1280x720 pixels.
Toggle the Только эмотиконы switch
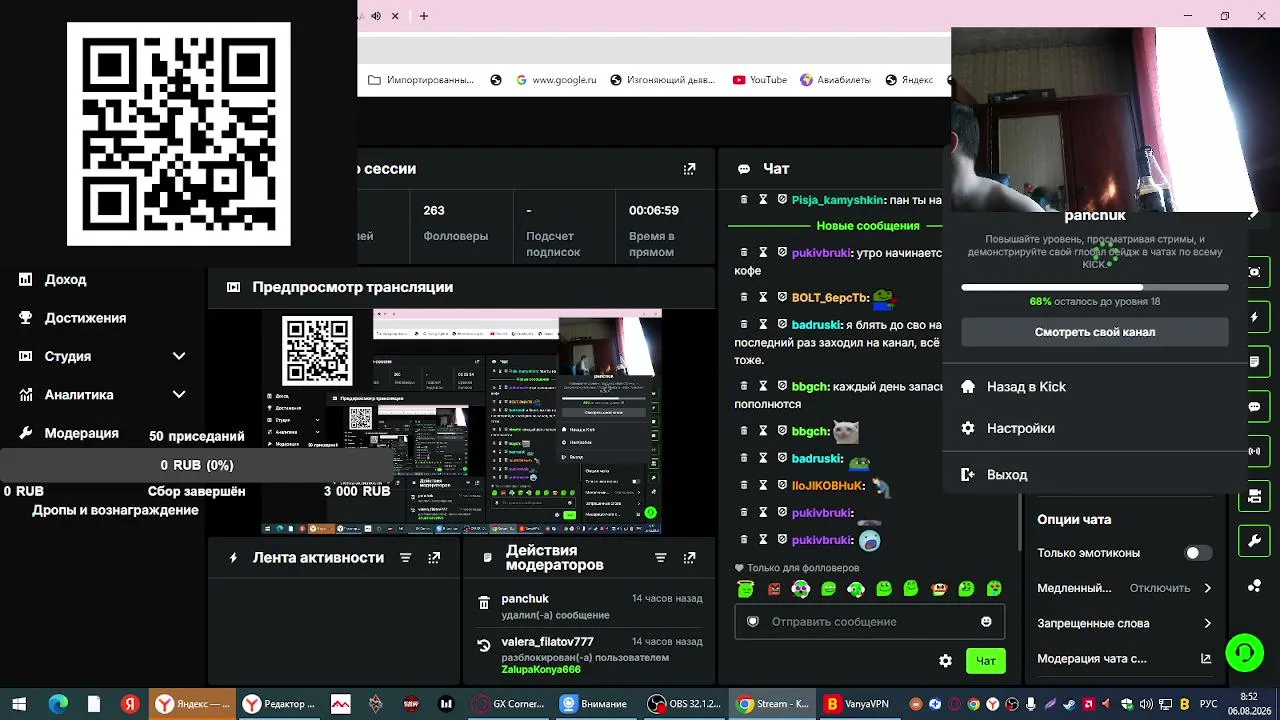[1197, 553]
